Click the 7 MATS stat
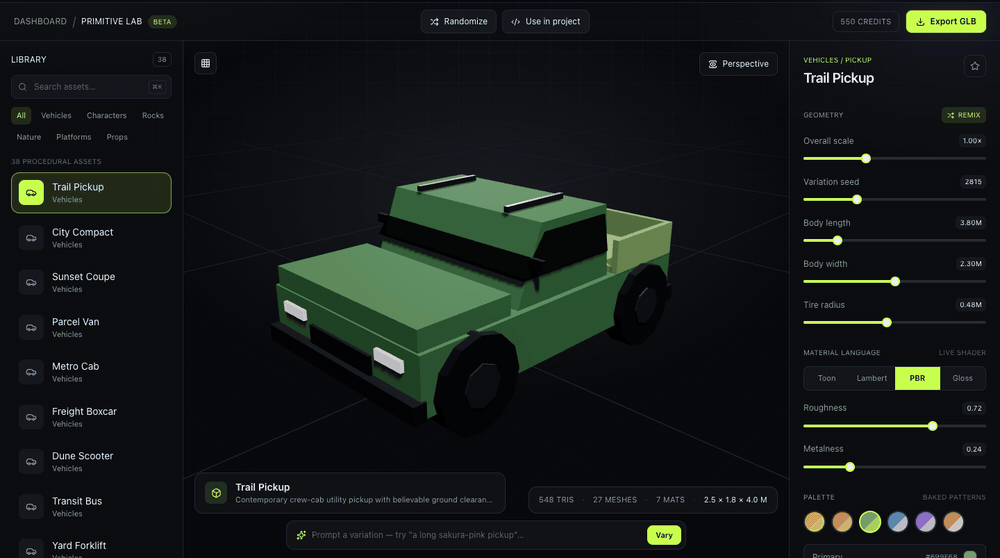Image resolution: width=1000 pixels, height=558 pixels. [670, 500]
